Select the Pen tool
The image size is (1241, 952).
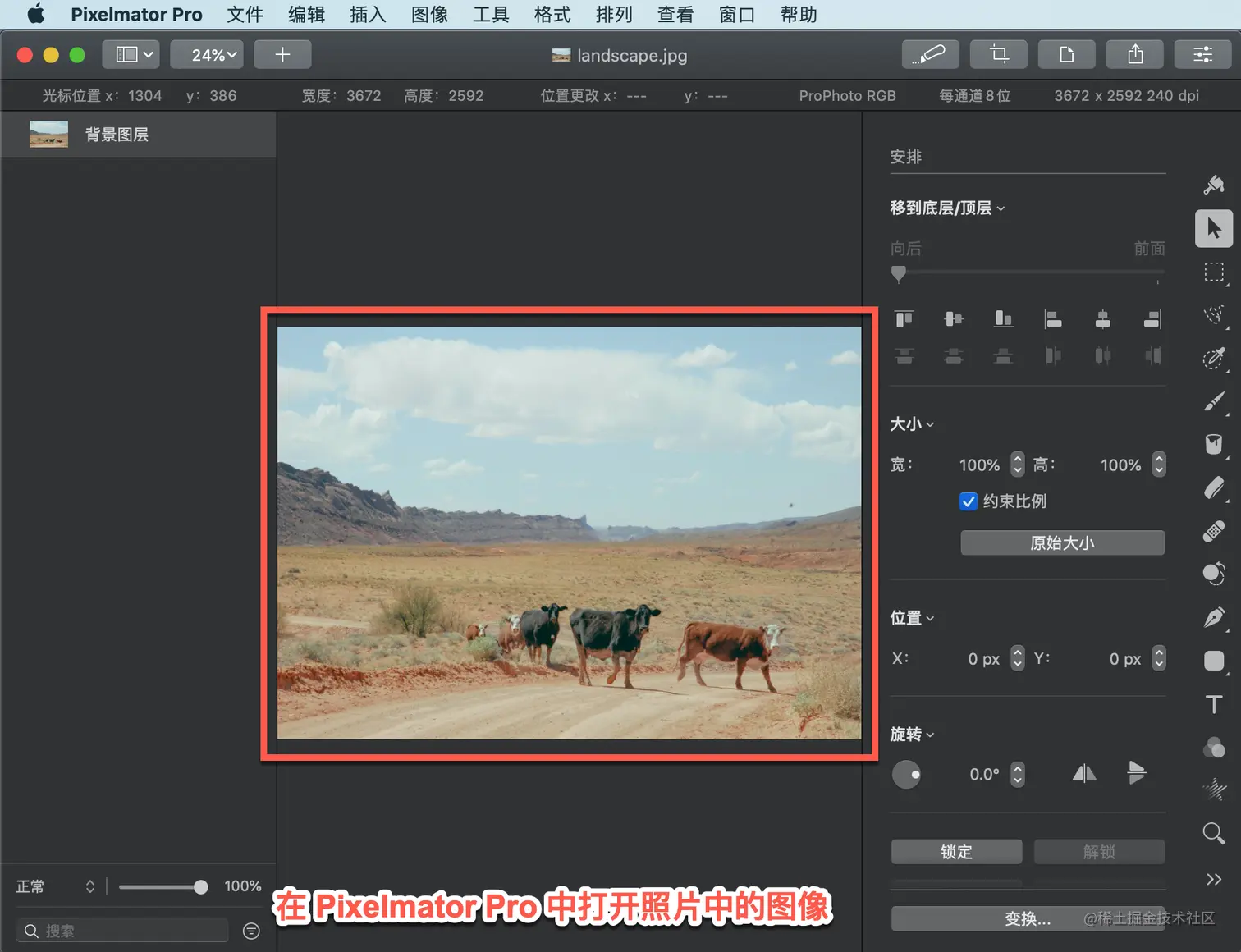click(1214, 618)
